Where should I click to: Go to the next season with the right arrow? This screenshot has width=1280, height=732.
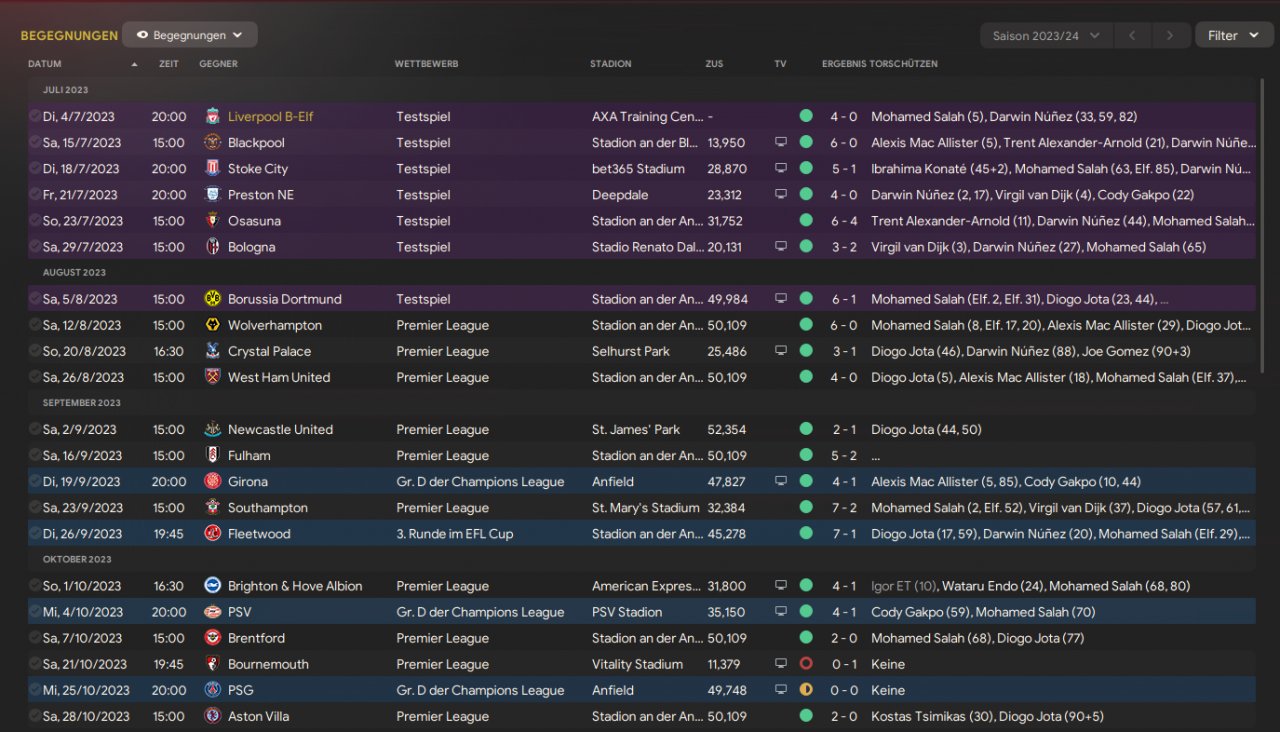(1170, 35)
